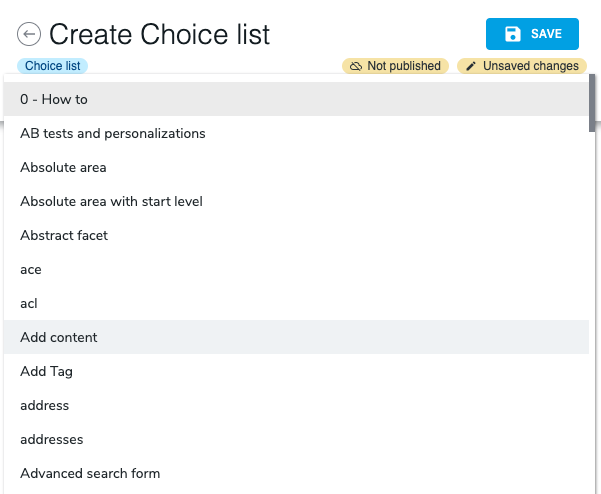Choose 'Add Tag' in the dropdown
The width and height of the screenshot is (601, 494).
coord(296,371)
